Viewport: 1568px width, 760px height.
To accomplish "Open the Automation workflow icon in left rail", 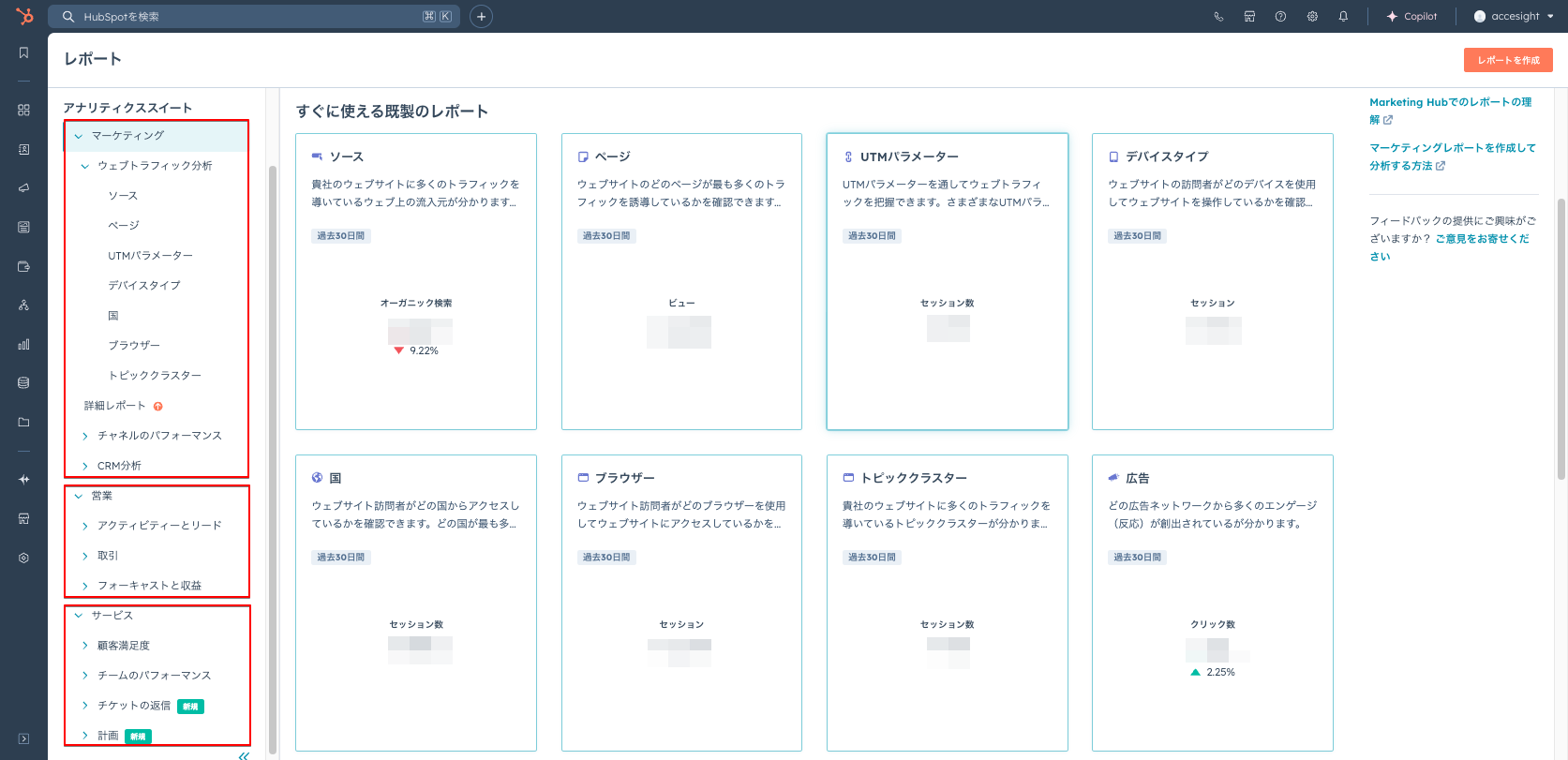I will [23, 305].
